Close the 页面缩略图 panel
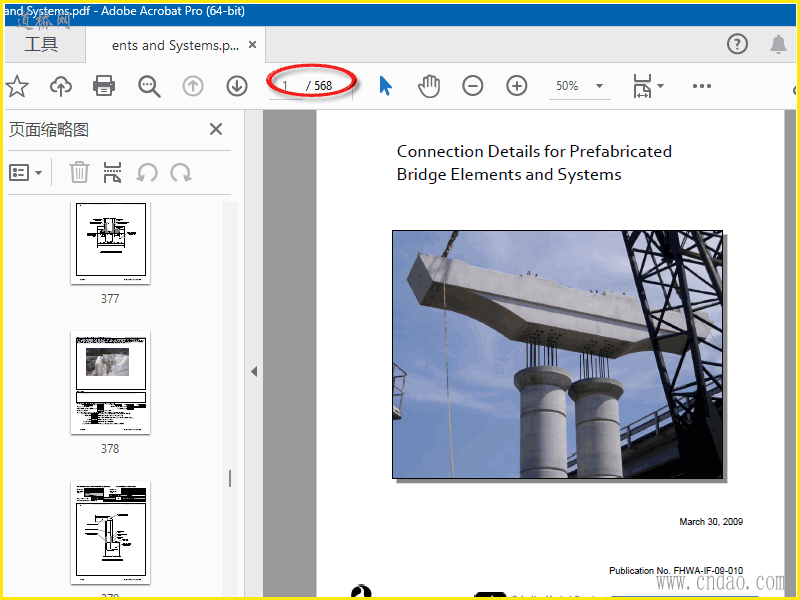800x600 pixels. 215,129
